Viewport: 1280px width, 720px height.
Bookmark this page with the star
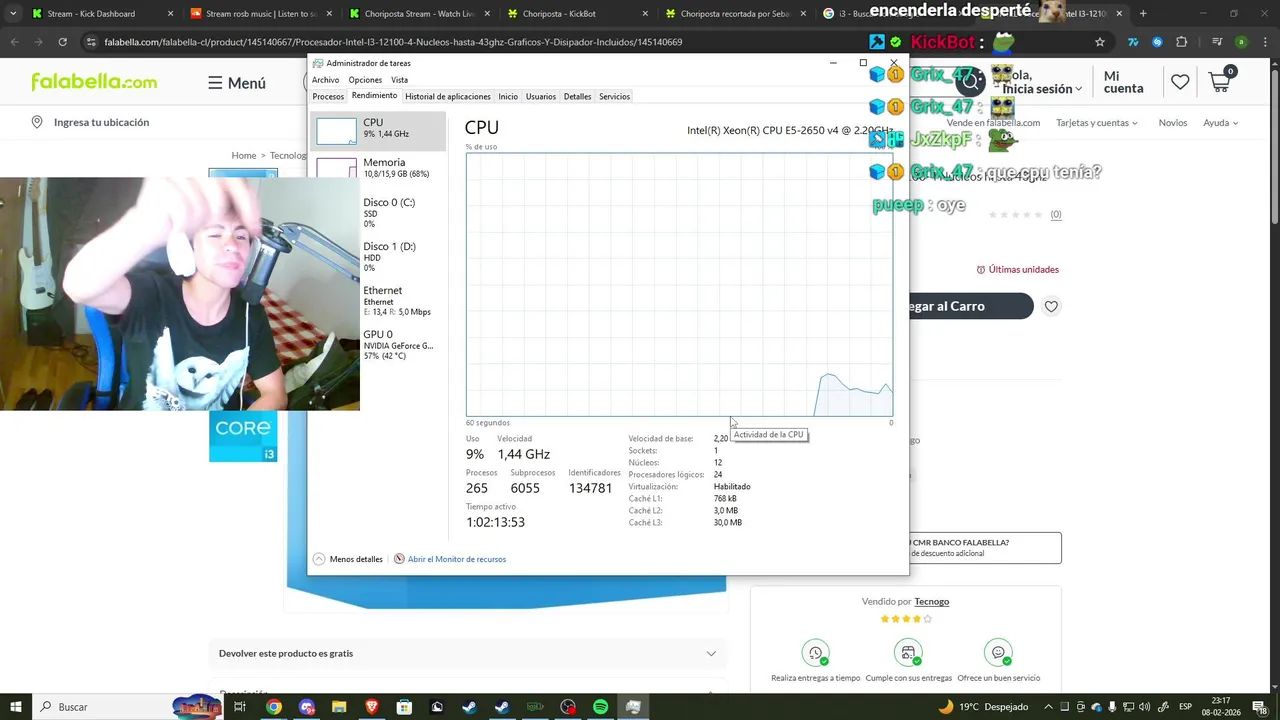(1100, 42)
